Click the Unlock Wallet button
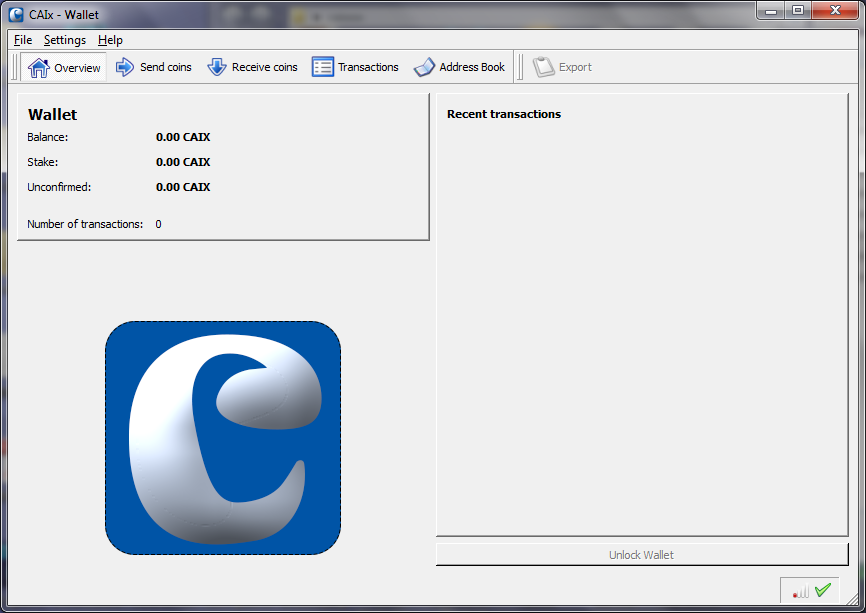This screenshot has width=866, height=613. pyautogui.click(x=642, y=554)
